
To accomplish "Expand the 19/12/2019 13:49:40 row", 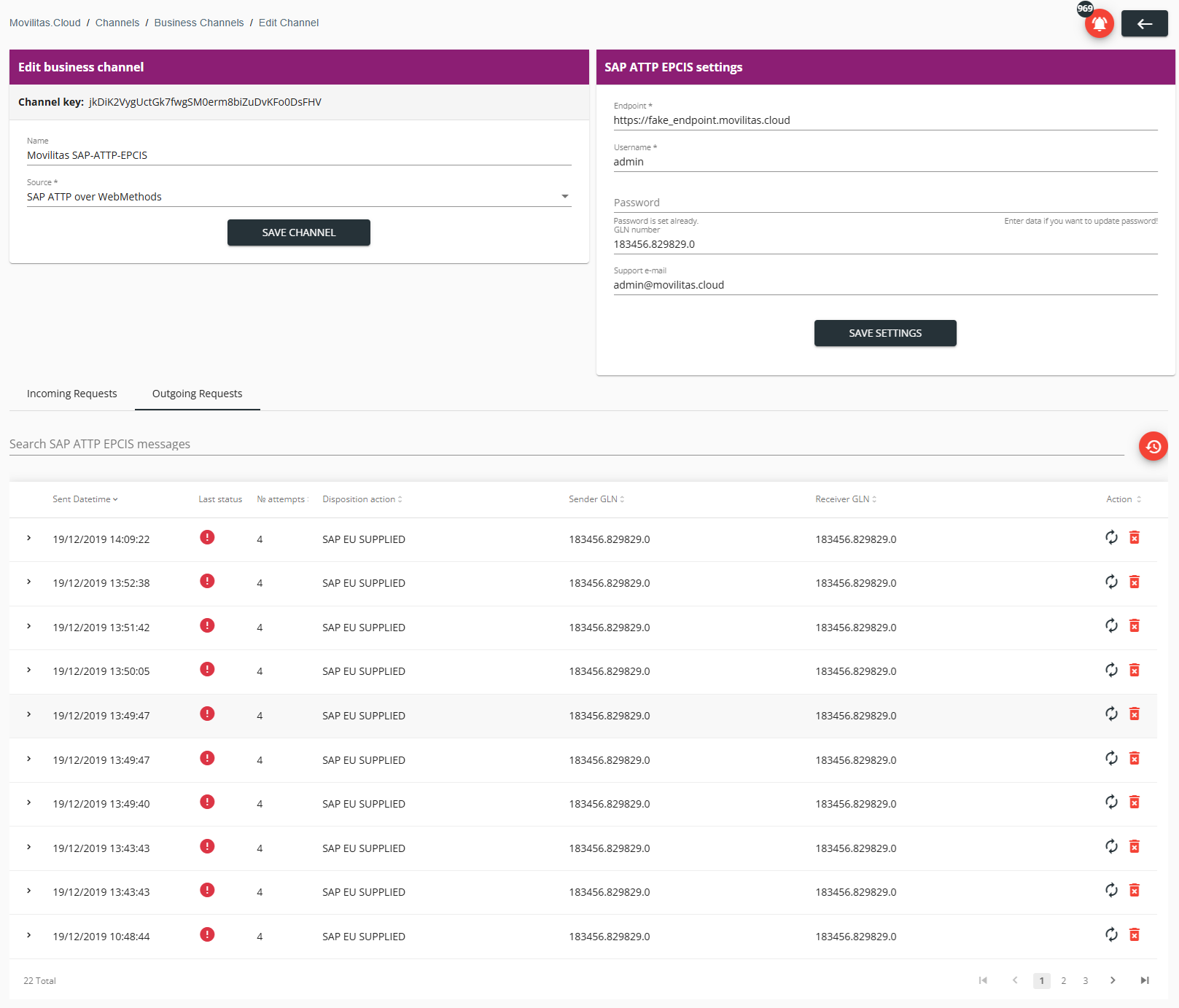I will pyautogui.click(x=28, y=802).
